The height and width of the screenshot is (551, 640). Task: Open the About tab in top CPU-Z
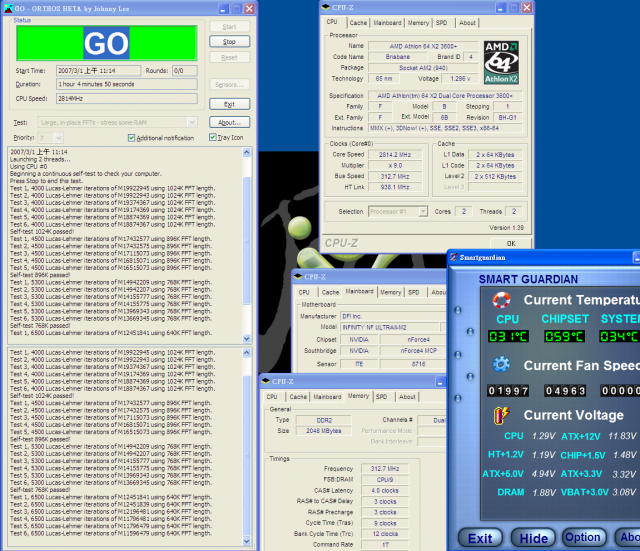point(467,23)
